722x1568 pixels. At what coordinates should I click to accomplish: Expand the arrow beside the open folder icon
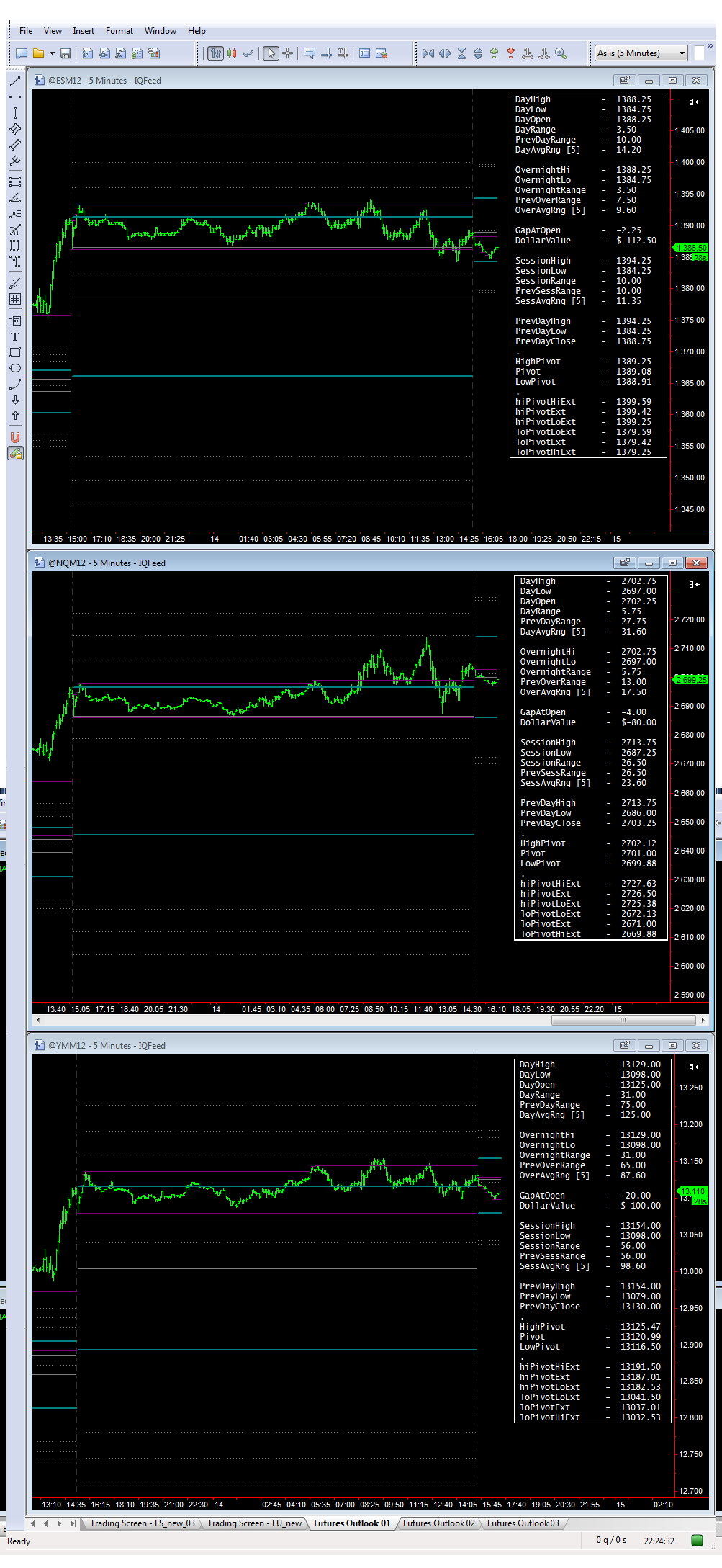point(52,53)
